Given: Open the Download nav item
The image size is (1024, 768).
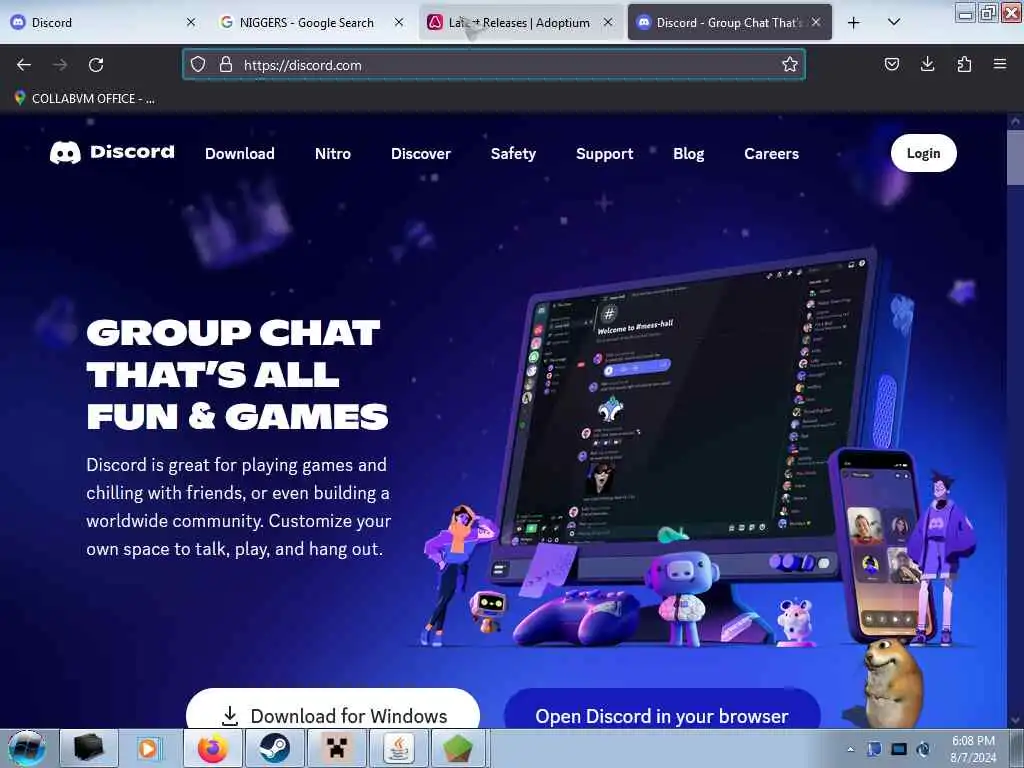Looking at the screenshot, I should point(240,153).
